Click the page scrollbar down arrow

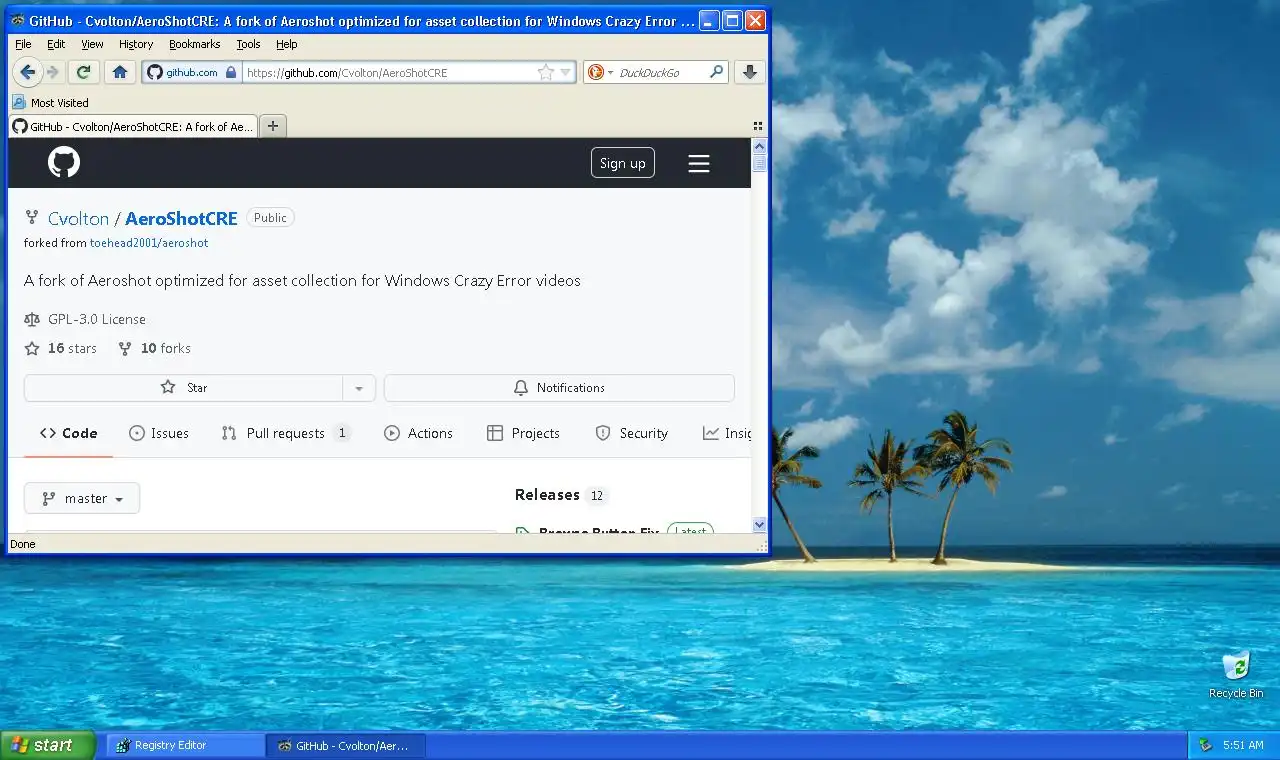click(x=759, y=525)
